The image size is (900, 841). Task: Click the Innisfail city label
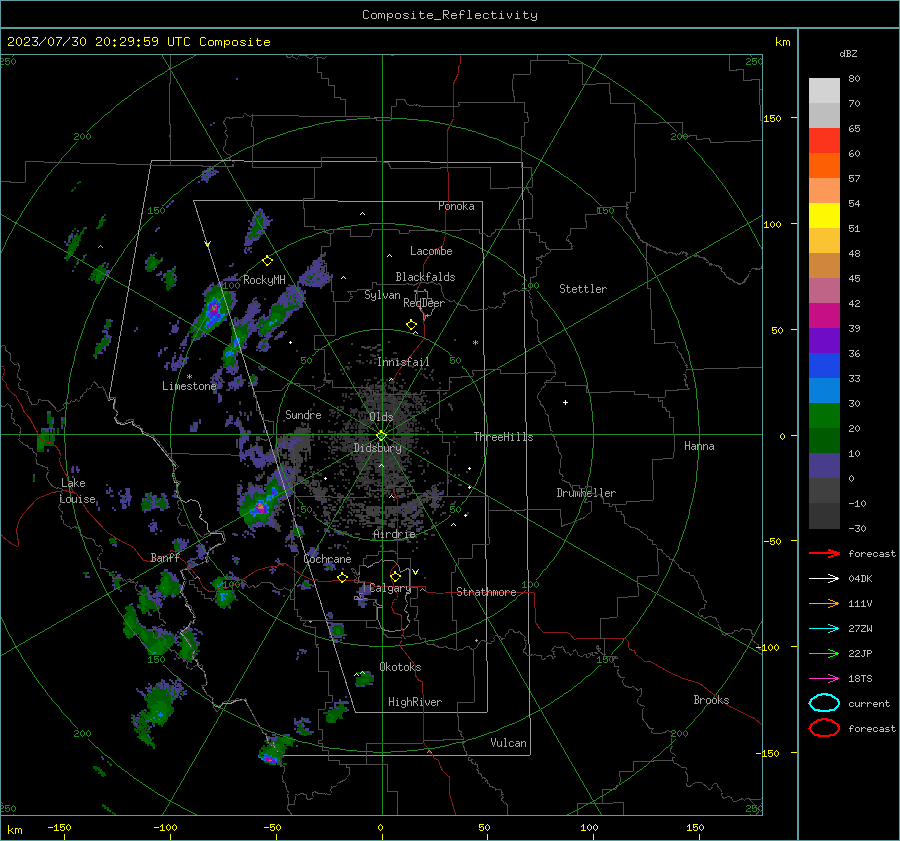click(403, 362)
